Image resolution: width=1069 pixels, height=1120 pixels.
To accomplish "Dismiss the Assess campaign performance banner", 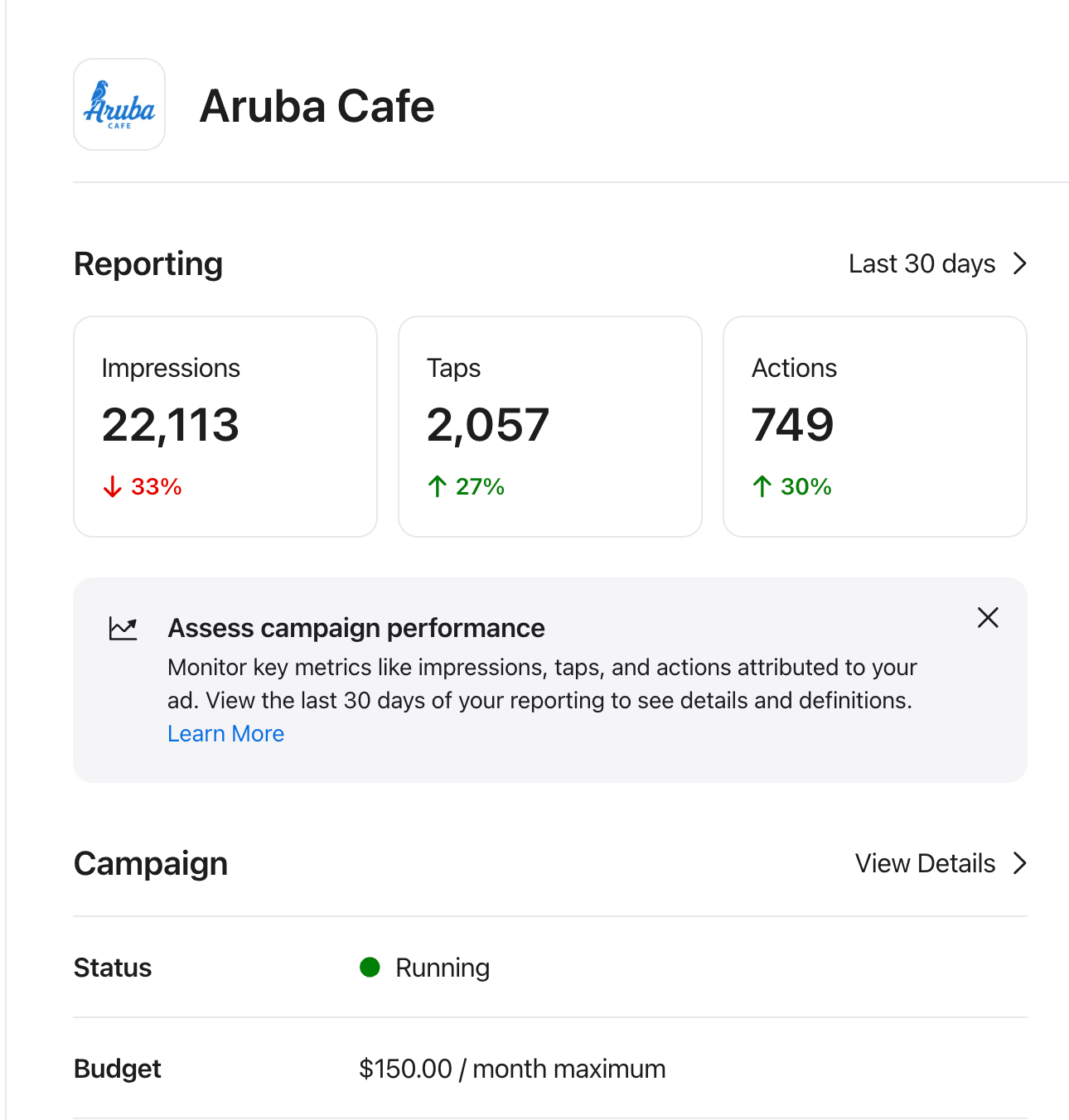I will pyautogui.click(x=988, y=617).
